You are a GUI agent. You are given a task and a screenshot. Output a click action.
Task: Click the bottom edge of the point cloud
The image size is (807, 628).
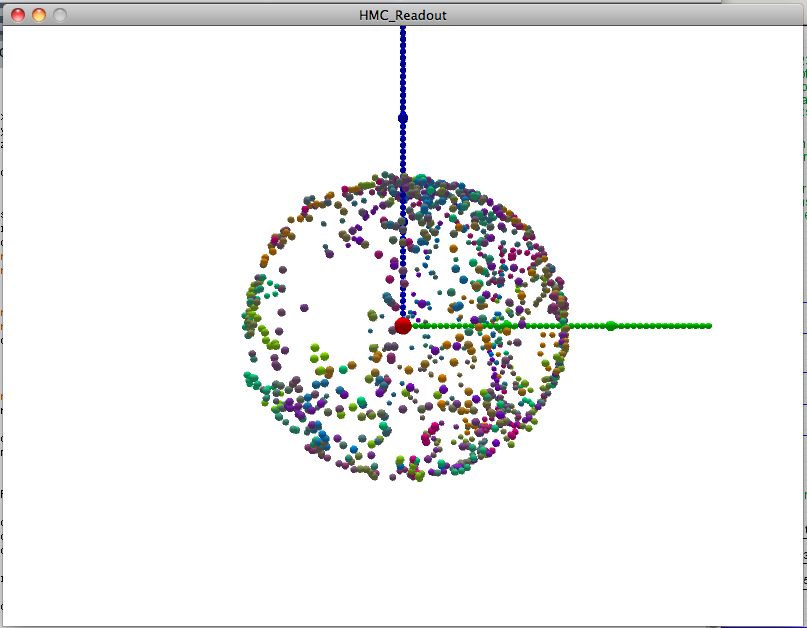tap(410, 476)
